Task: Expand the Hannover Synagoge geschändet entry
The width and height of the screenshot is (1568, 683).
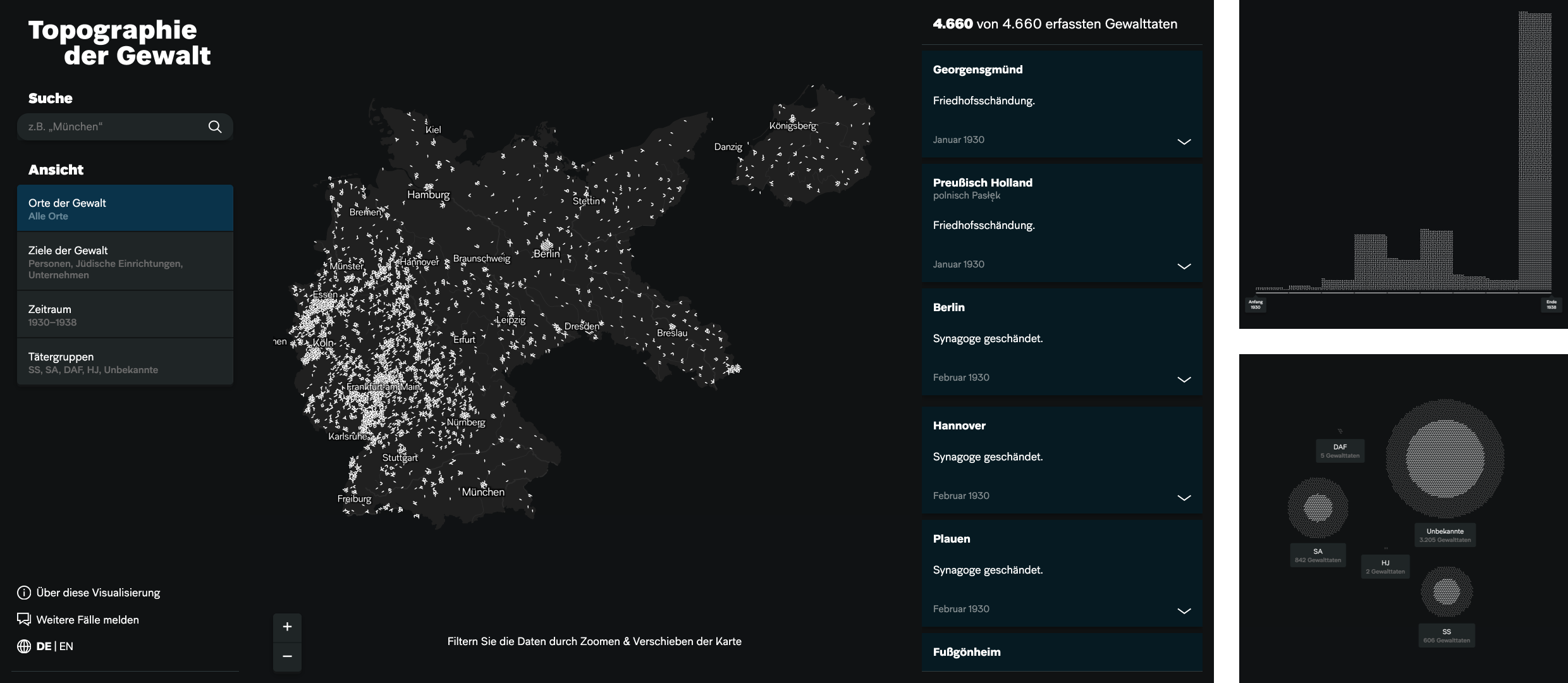Action: (1184, 497)
